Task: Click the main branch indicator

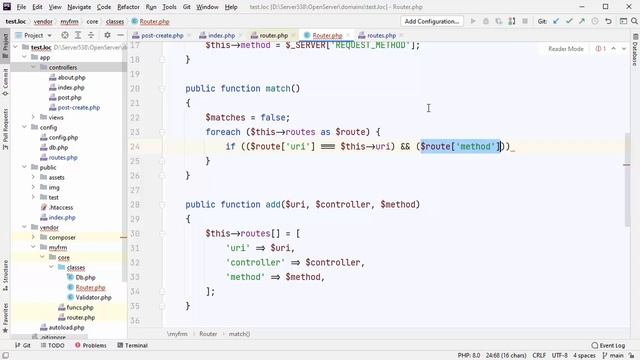Action: (x=613, y=356)
